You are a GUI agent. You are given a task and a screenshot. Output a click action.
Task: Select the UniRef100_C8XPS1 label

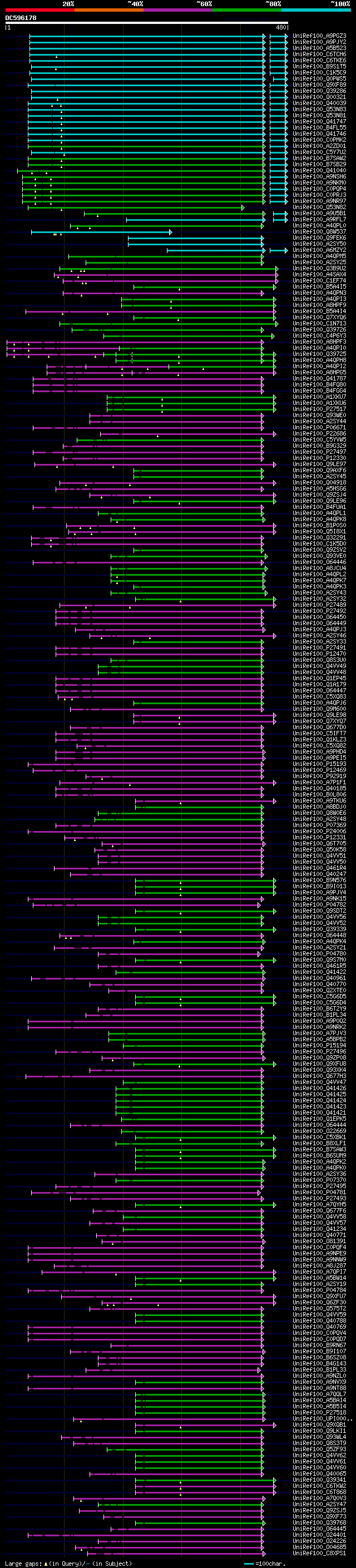tap(319, 1553)
